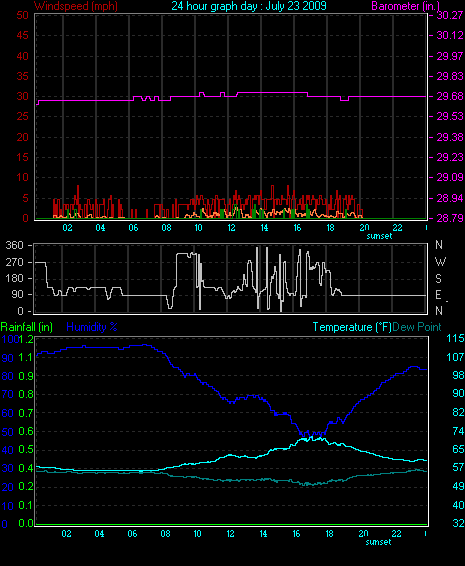Viewport: 465px width, 566px height.
Task: Click the 30.27 barometer axis value
Action: 450,15
